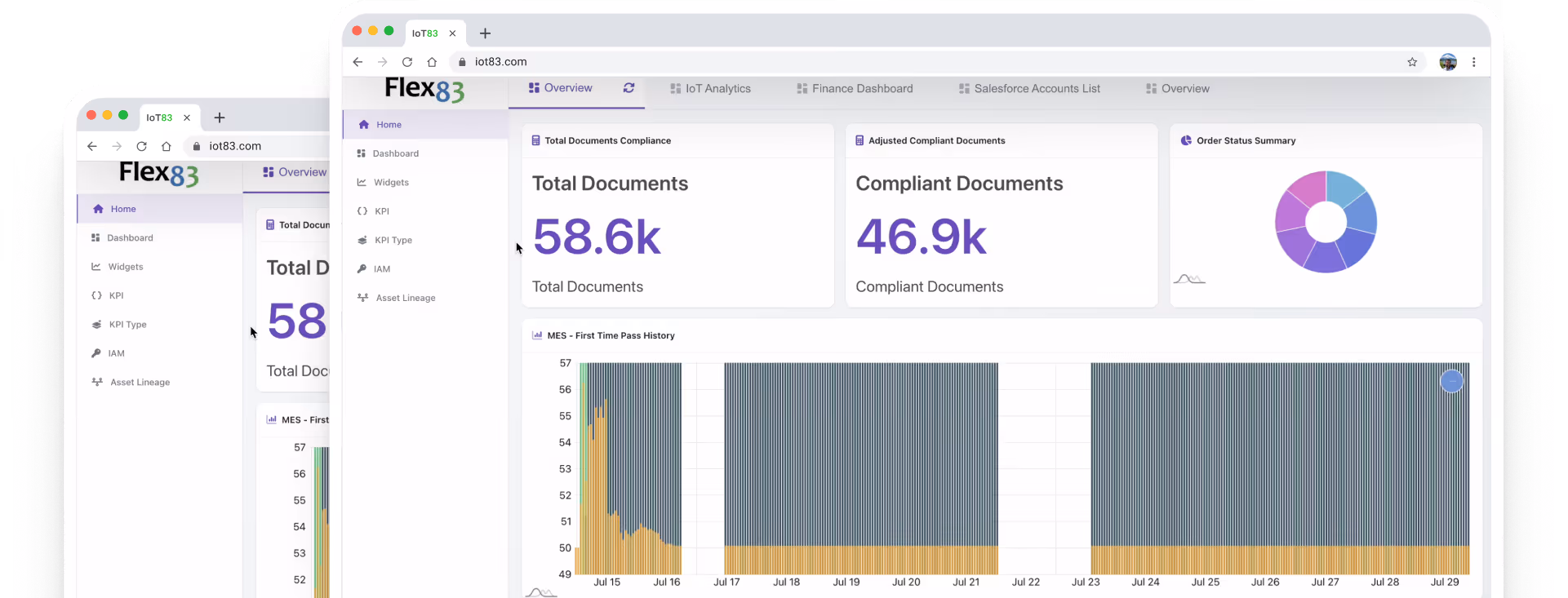
Task: Reload the page in front browser
Action: [x=407, y=62]
